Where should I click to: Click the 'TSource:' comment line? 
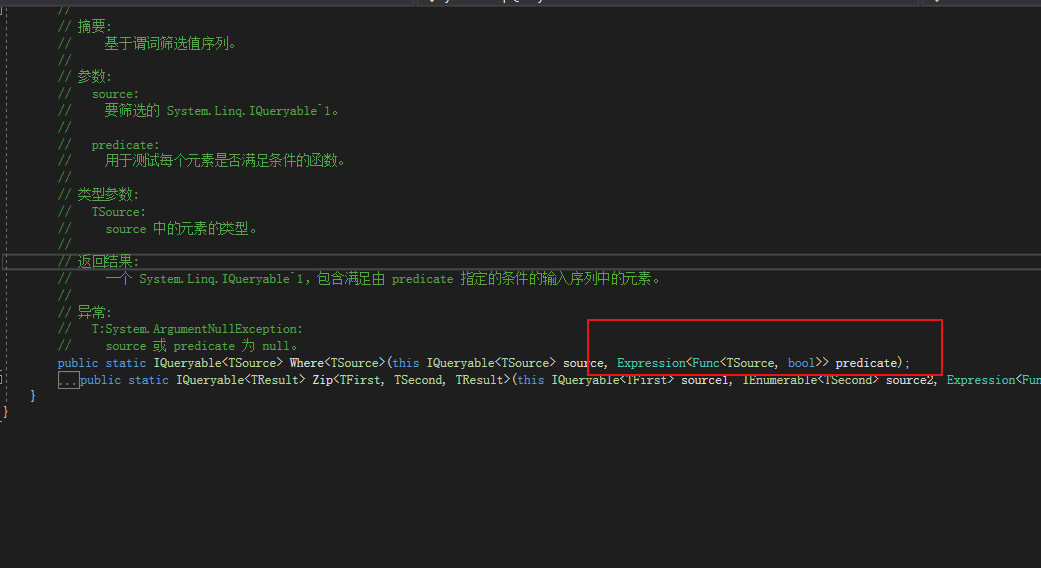click(118, 212)
